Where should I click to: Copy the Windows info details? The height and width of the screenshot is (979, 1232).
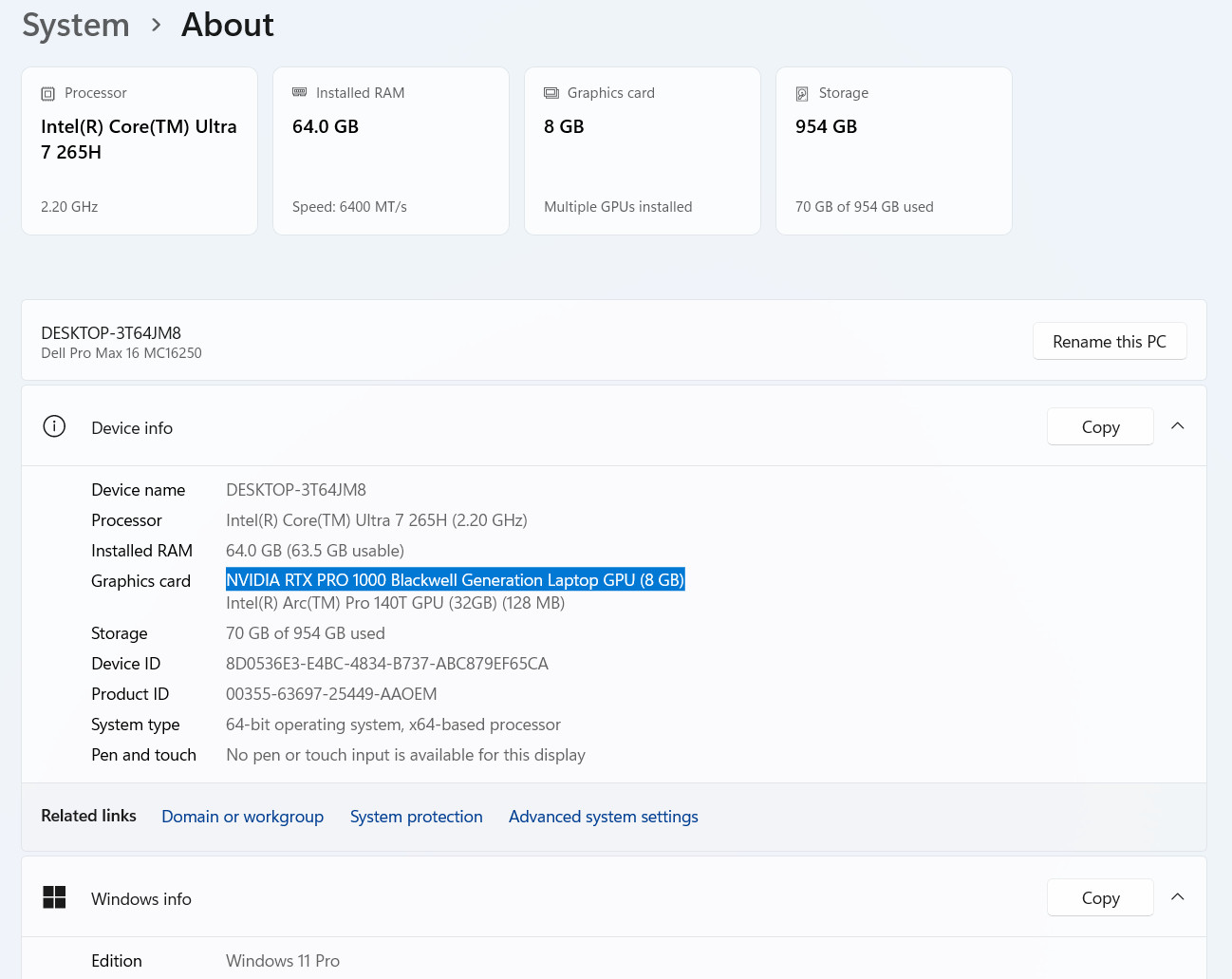coord(1100,897)
